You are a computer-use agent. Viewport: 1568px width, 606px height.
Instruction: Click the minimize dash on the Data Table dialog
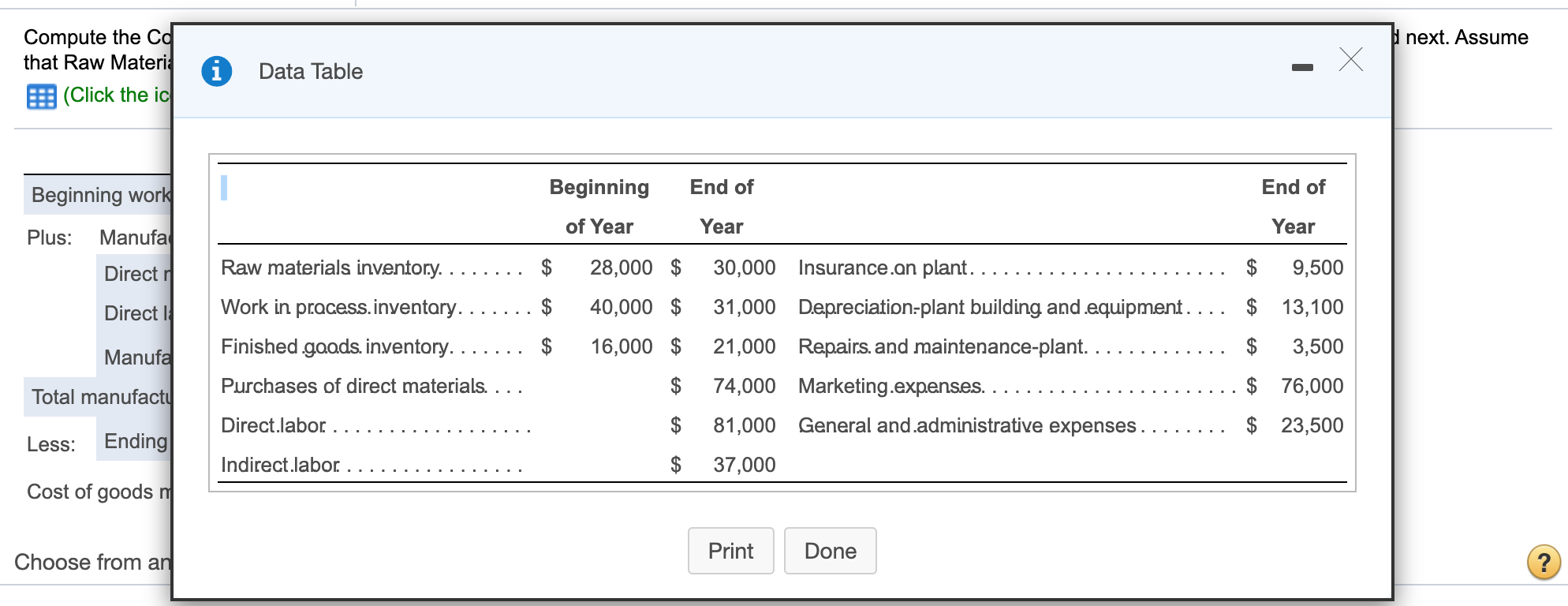coord(1301,67)
